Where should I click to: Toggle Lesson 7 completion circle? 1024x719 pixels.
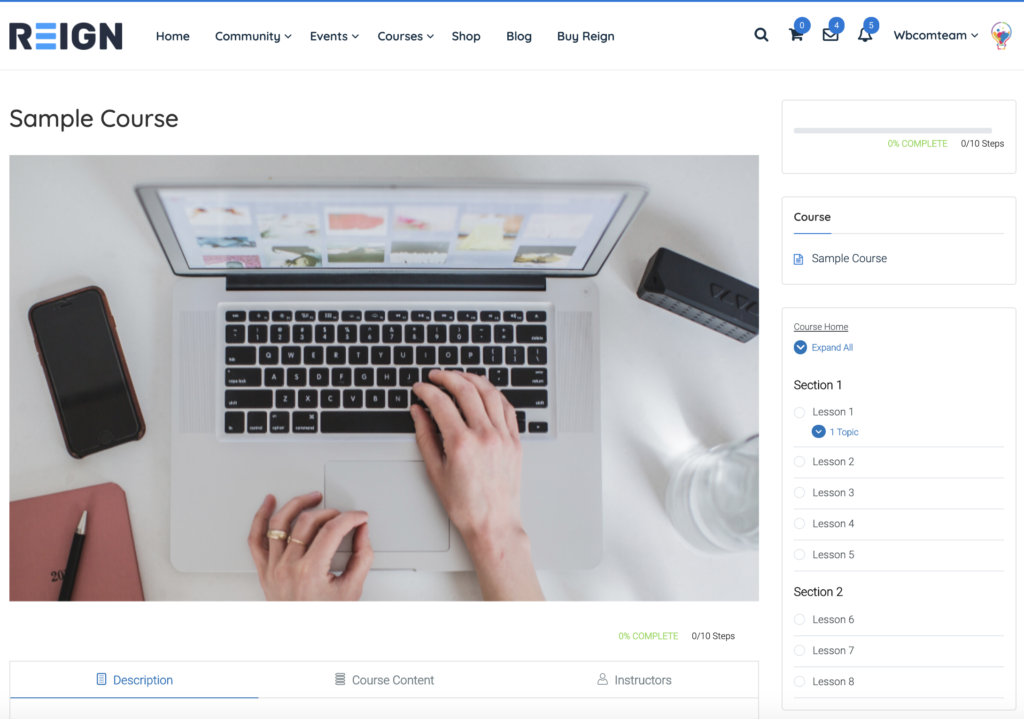(799, 650)
